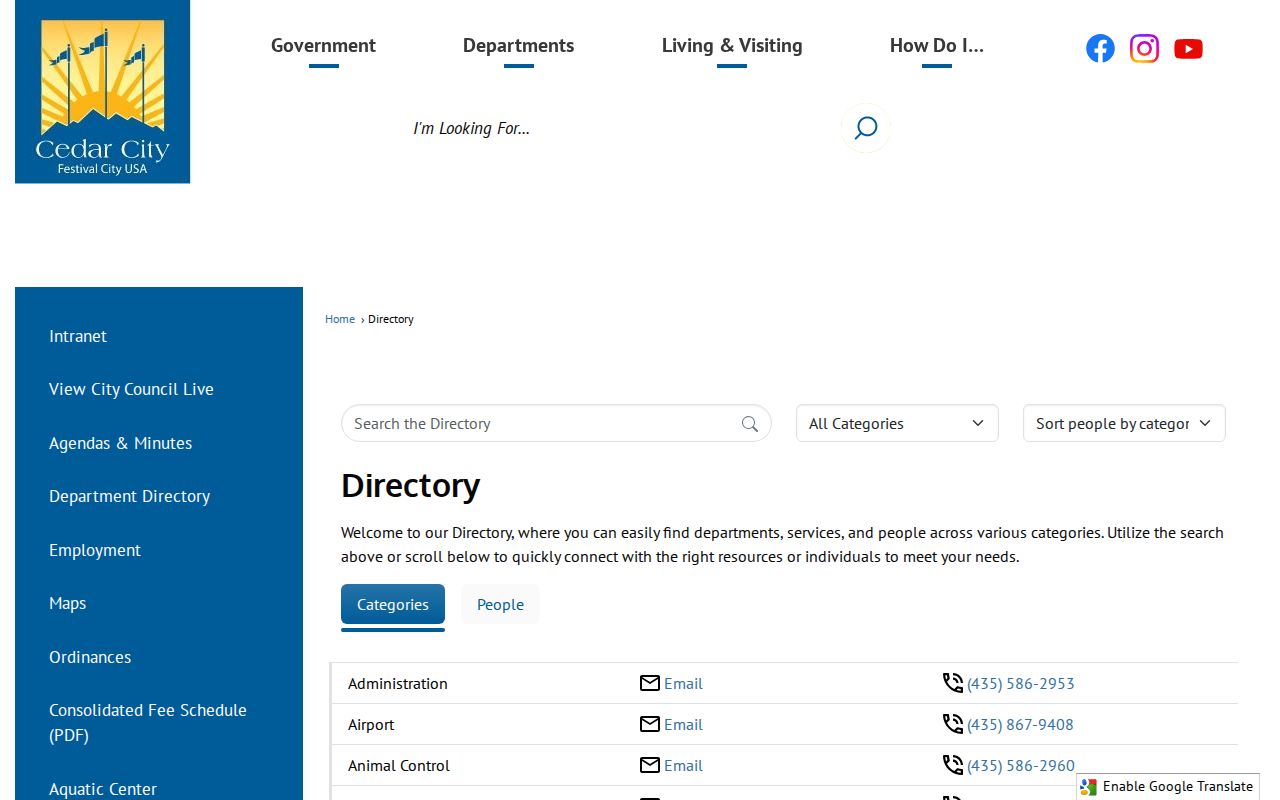Click the Home breadcrumb link
1280x800 pixels.
340,319
